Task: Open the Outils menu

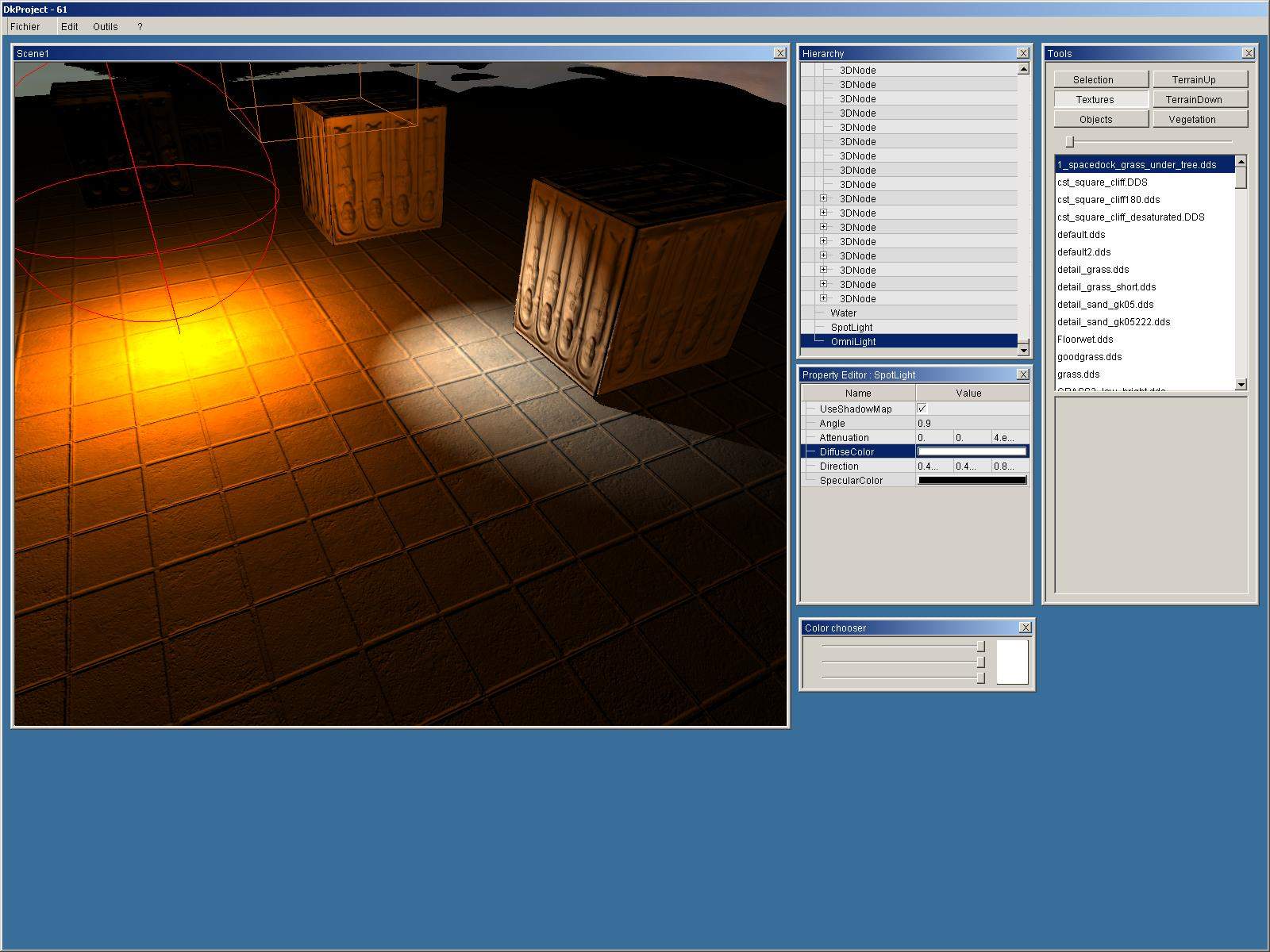Action: click(x=105, y=26)
